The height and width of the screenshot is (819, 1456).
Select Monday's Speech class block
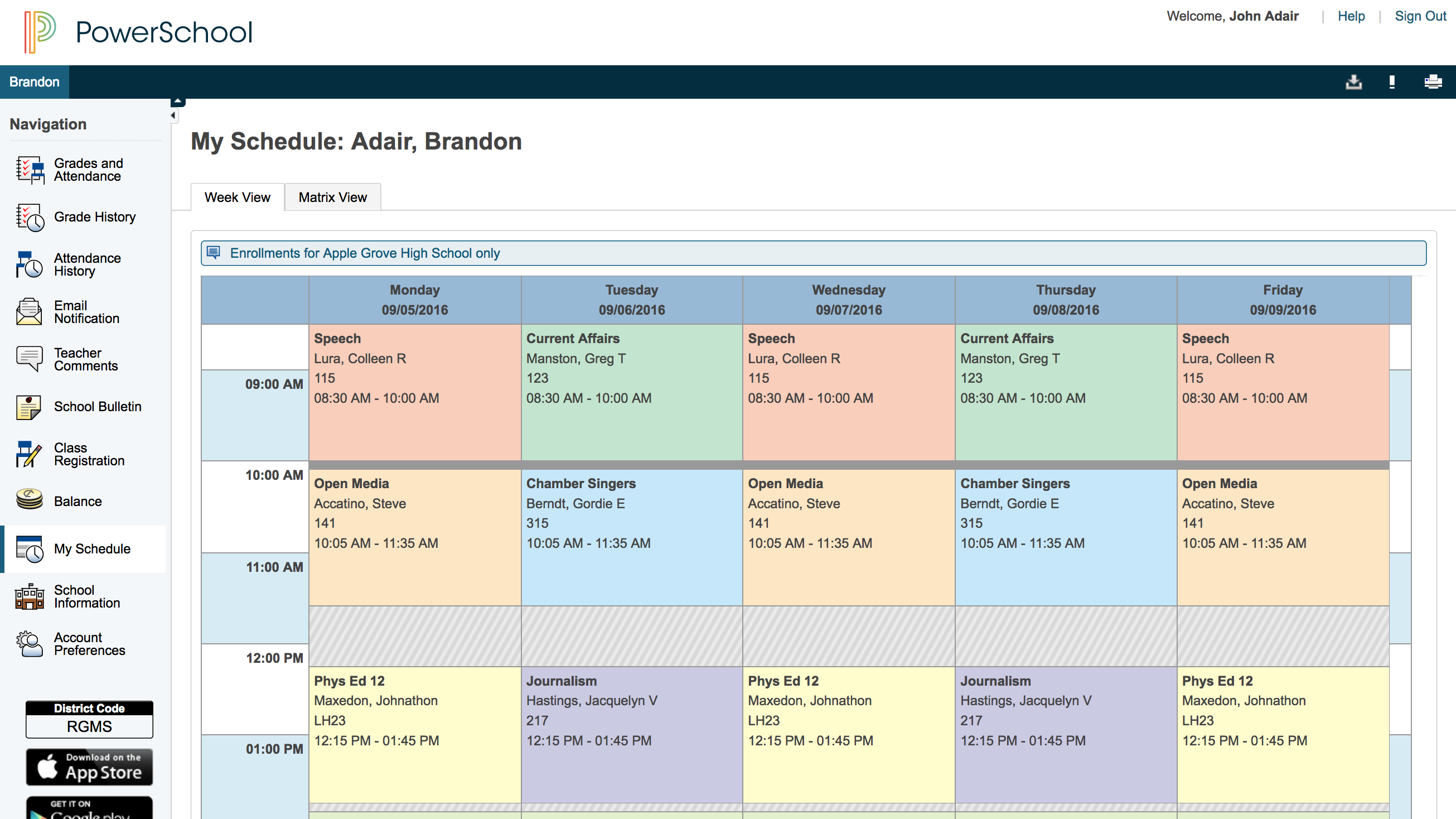tap(415, 393)
